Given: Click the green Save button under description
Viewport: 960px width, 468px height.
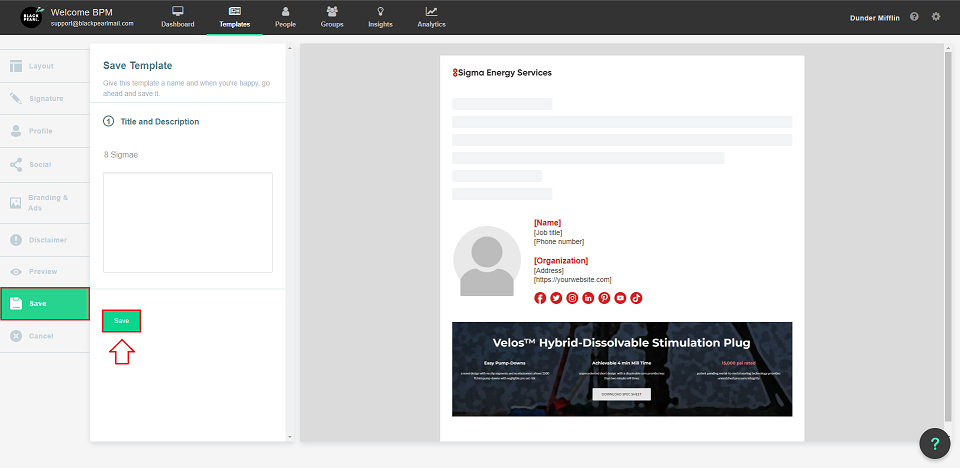Looking at the screenshot, I should [121, 321].
